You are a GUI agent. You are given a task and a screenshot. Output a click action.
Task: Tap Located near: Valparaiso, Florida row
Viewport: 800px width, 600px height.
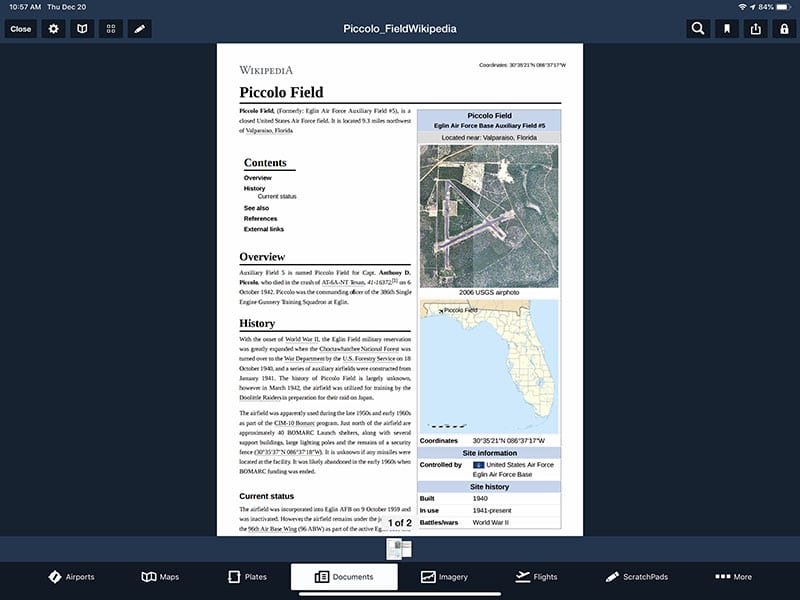489,138
